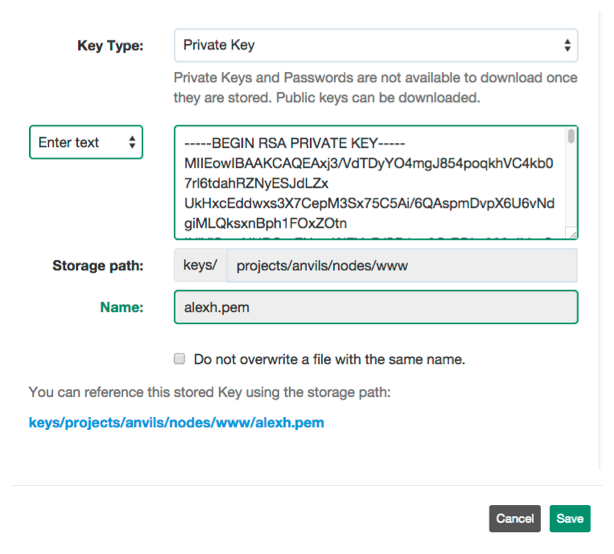
Task: Click the 'Do not overwrite a file' label text
Action: click(329, 358)
